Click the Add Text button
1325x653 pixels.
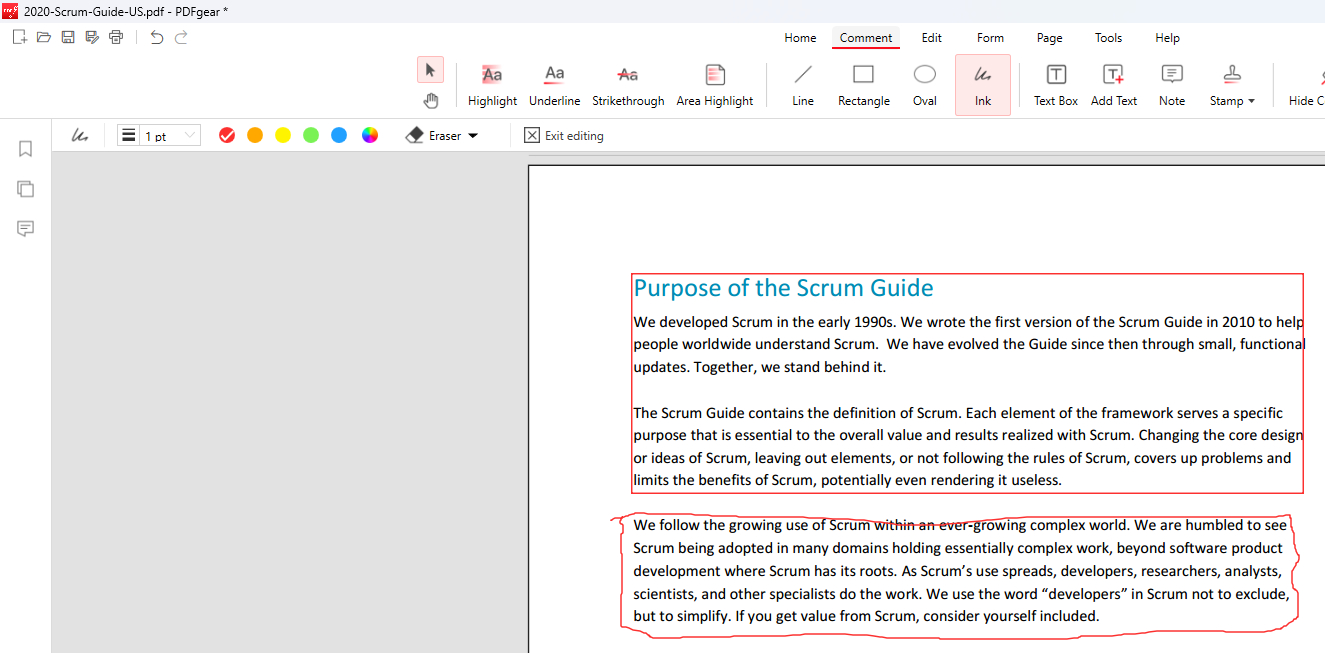click(1114, 85)
